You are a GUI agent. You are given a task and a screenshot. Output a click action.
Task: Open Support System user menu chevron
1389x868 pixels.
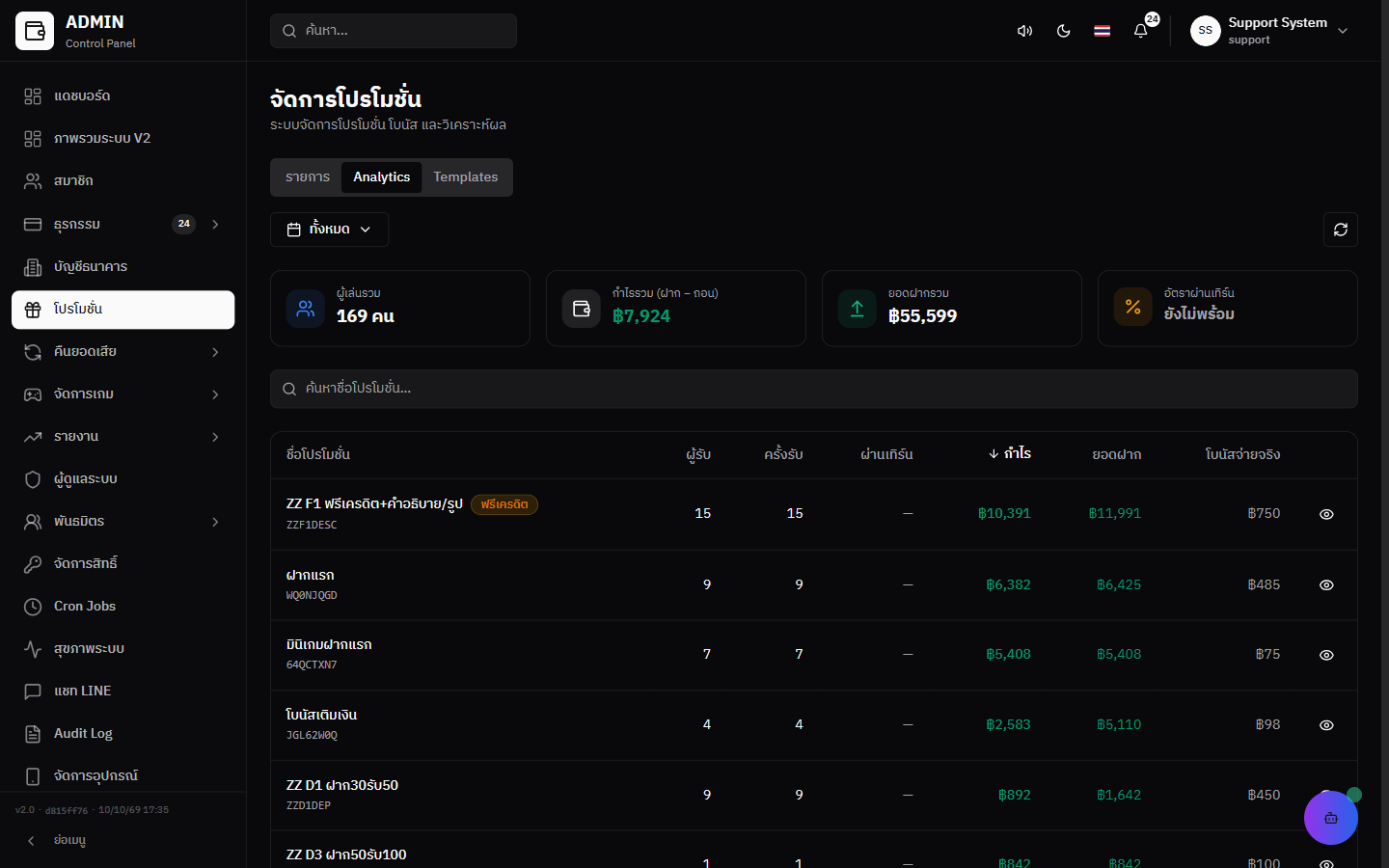1343,31
